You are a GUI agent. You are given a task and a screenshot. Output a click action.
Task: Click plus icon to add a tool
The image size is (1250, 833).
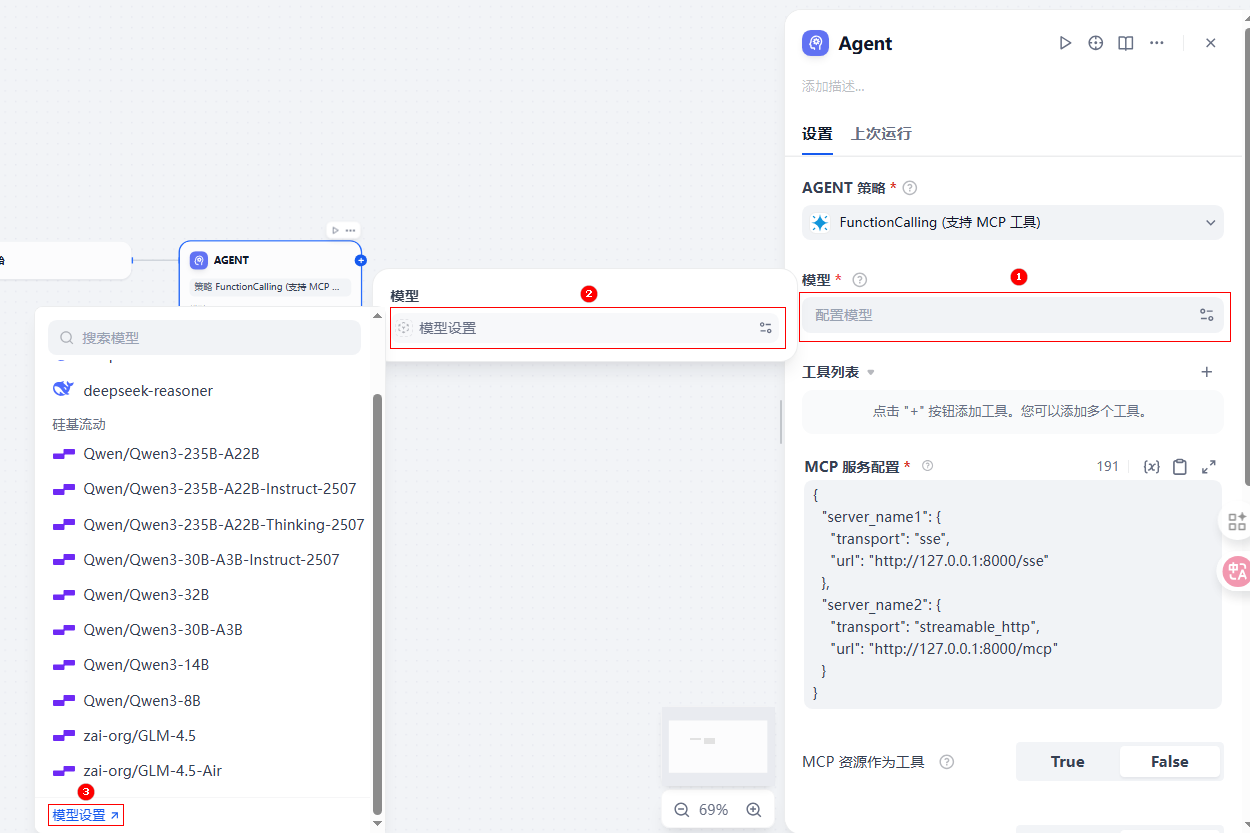point(1206,372)
